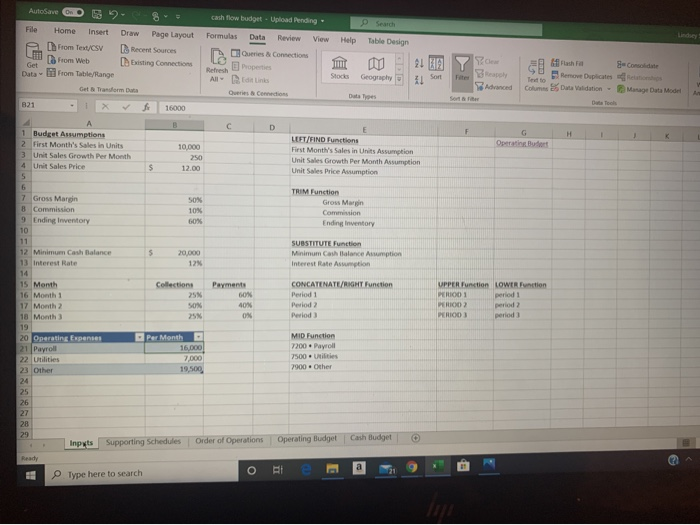Follow the Operating Budget link in G1
Viewport: 700px width, 525px height.
pos(522,143)
